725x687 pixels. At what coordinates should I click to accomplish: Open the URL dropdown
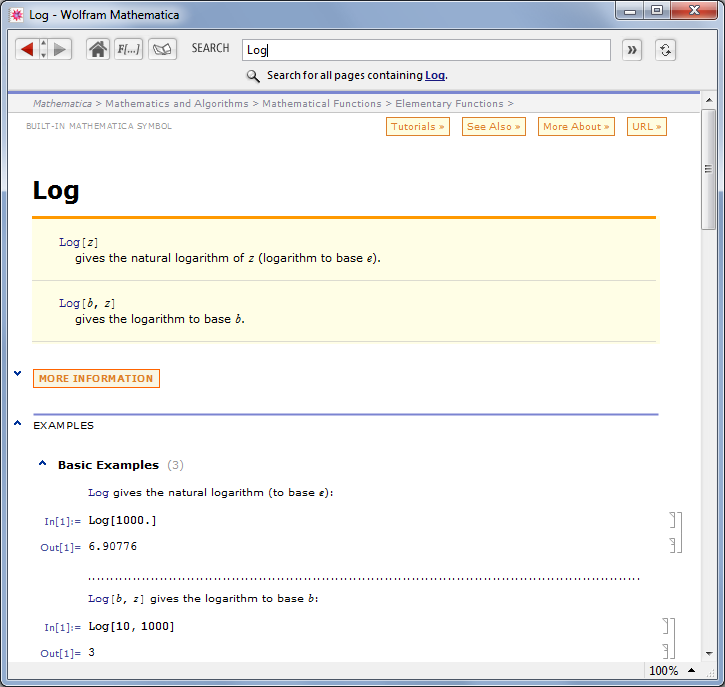(x=647, y=127)
